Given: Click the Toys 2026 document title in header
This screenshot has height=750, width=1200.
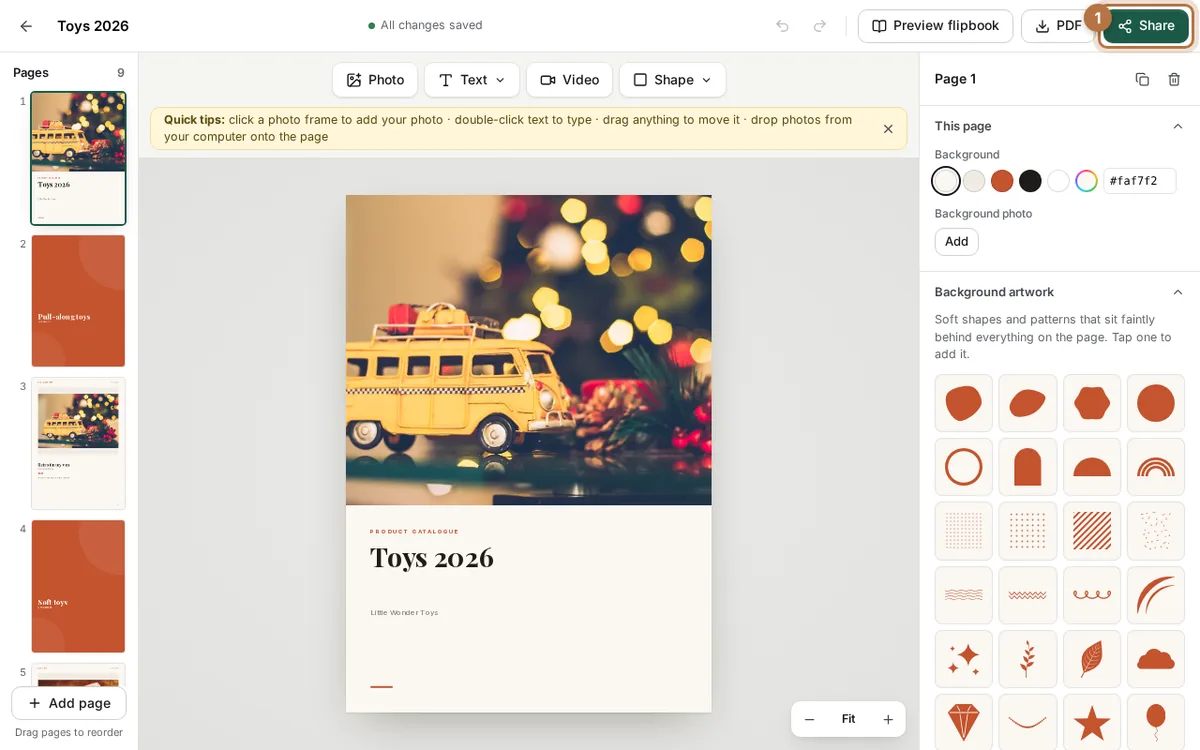Looking at the screenshot, I should [x=93, y=26].
